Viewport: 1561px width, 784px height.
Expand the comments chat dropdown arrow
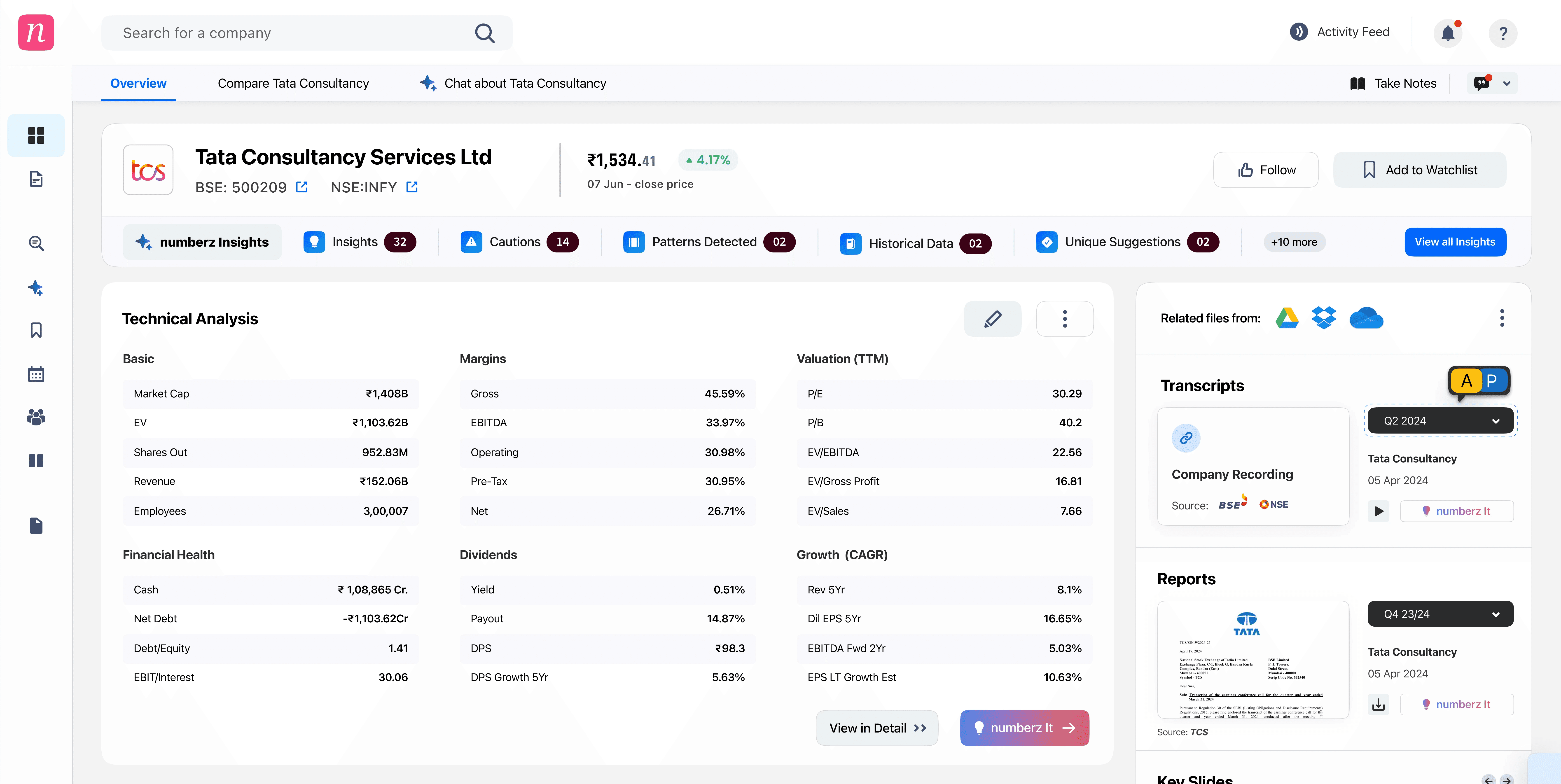coord(1507,83)
